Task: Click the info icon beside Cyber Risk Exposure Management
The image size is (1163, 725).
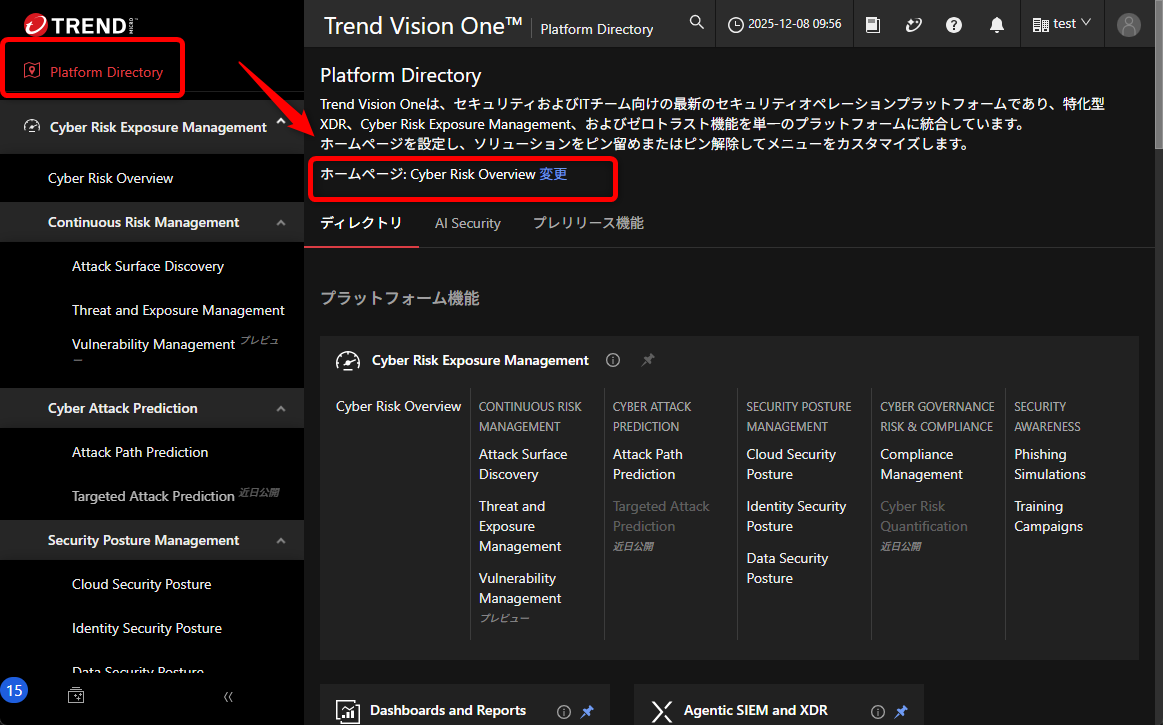Action: click(613, 360)
